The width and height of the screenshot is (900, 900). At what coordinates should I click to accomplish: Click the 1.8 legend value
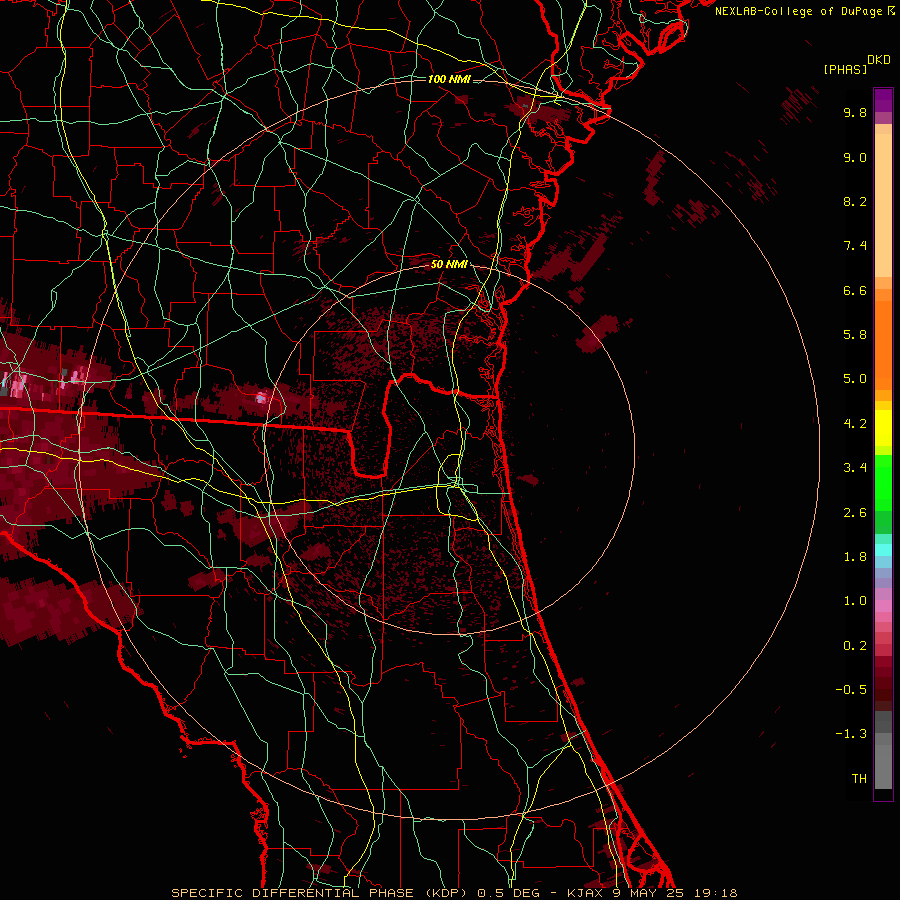click(x=855, y=557)
